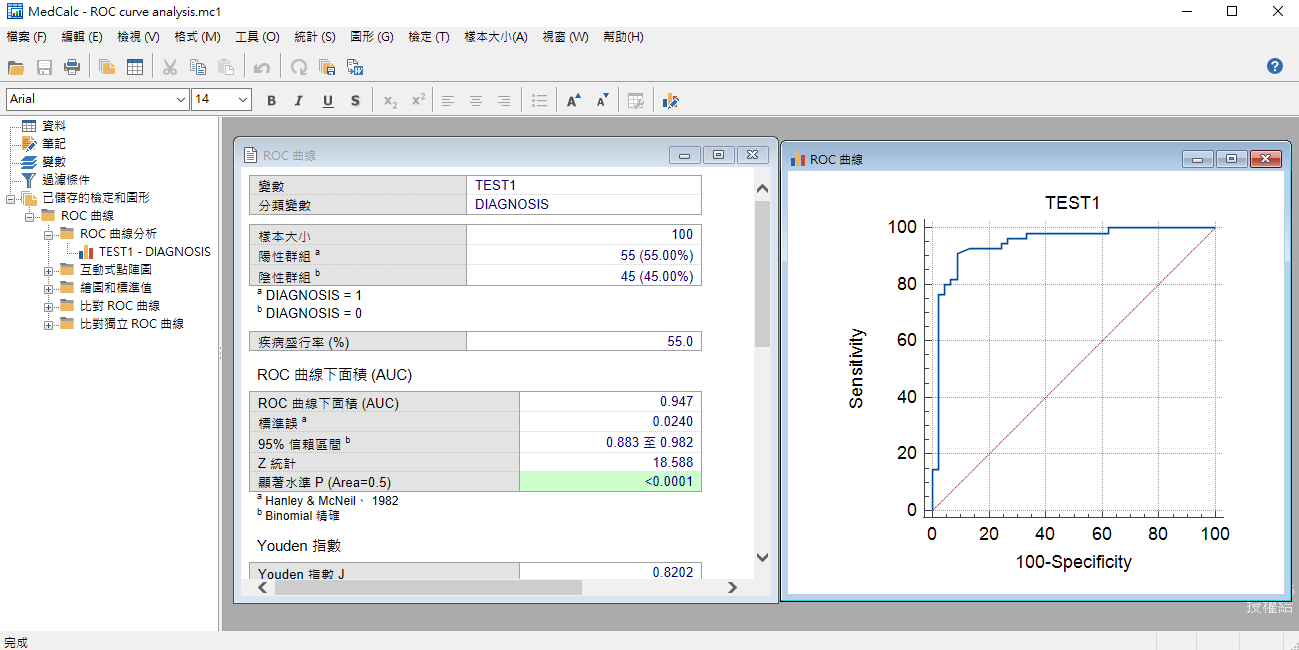Toggle center alignment
Image resolution: width=1299 pixels, height=650 pixels.
[x=476, y=100]
